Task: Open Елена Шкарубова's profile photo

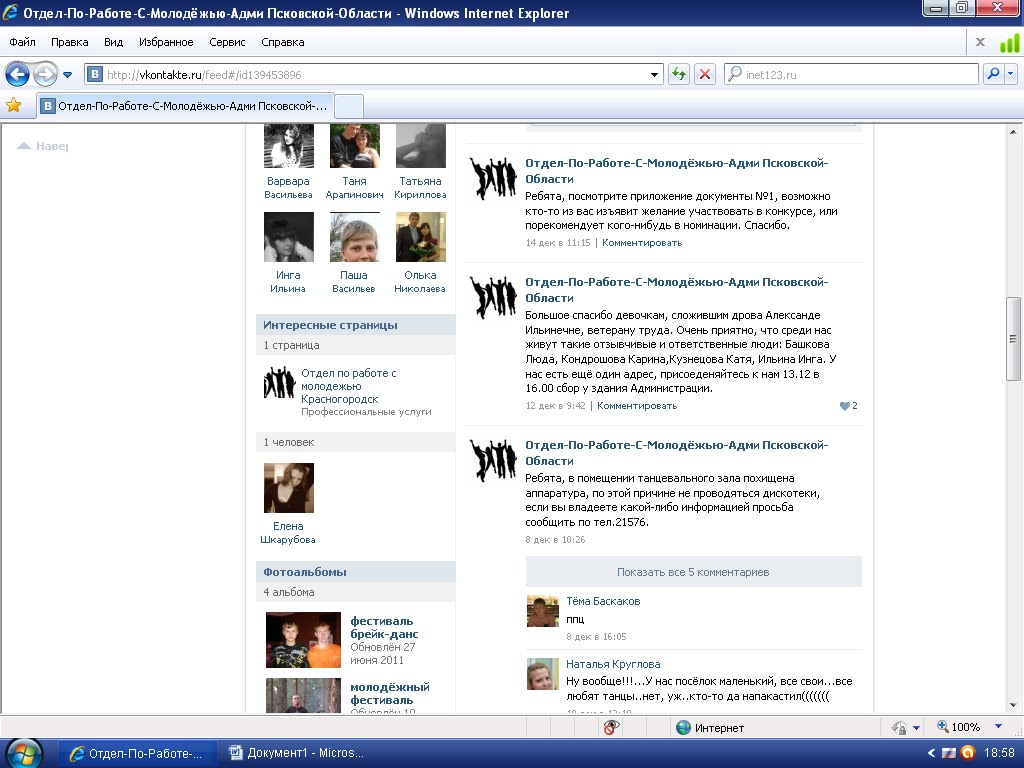Action: tap(289, 488)
